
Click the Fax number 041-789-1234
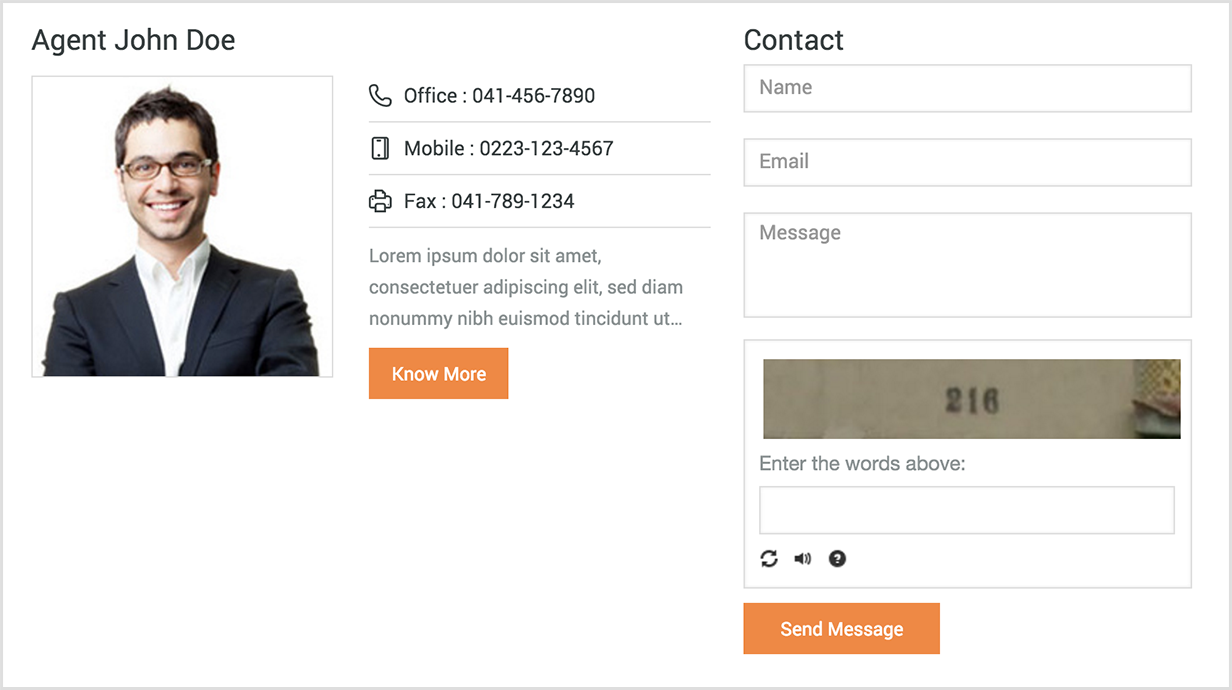513,201
